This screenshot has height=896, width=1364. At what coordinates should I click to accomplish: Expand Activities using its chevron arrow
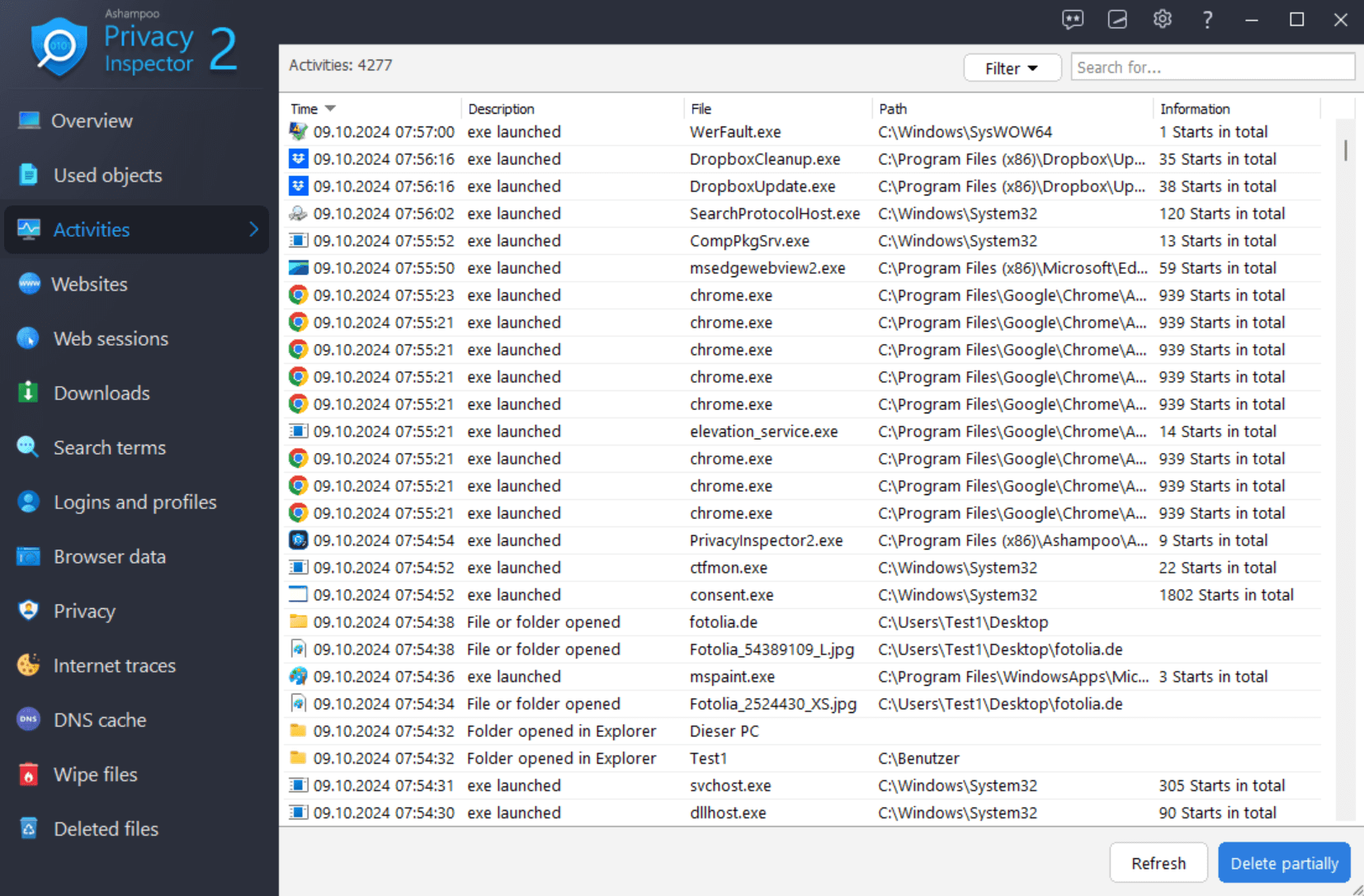[253, 229]
